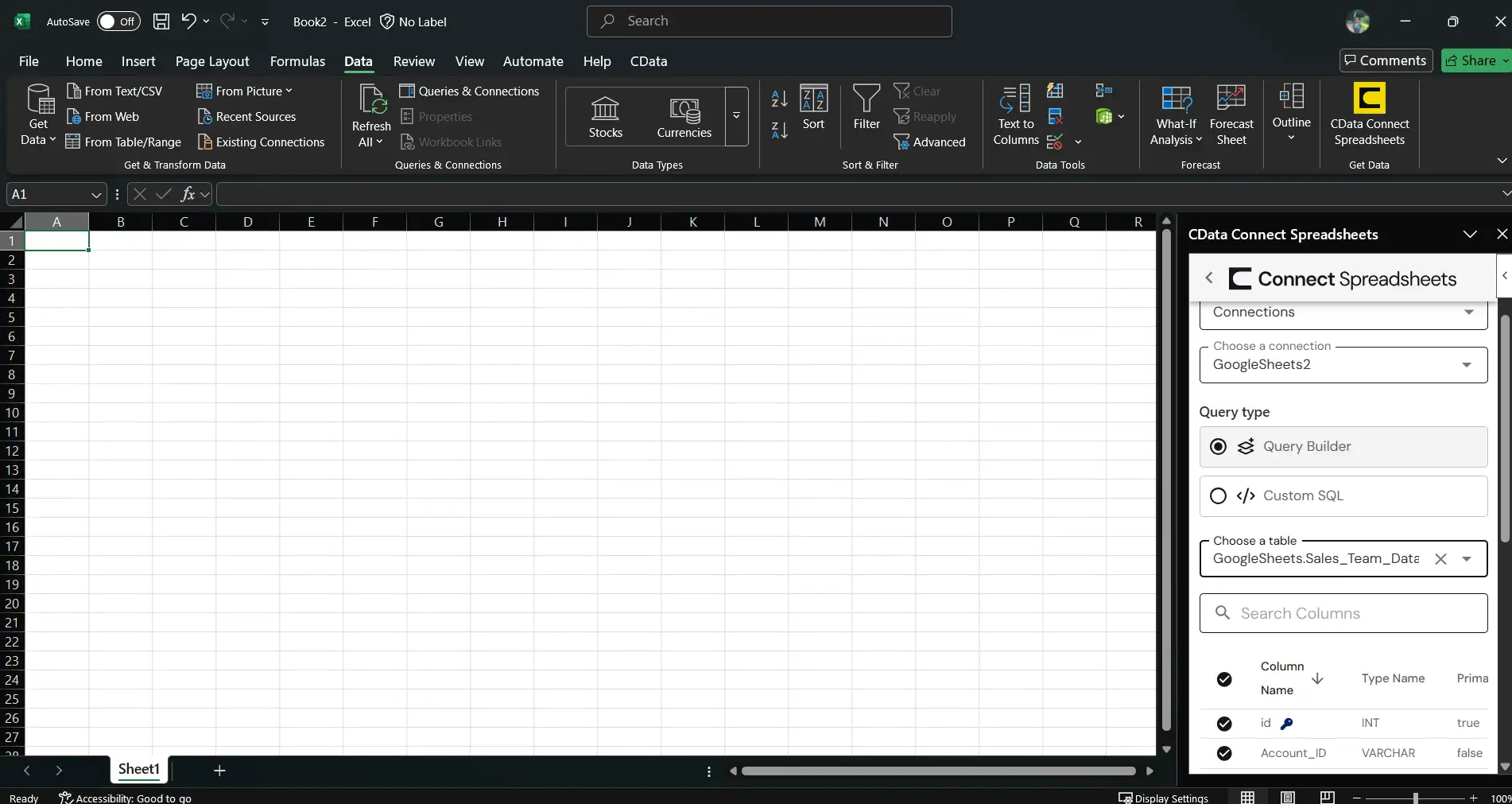The image size is (1512, 804).
Task: Click Sheet1 tab
Action: click(139, 769)
